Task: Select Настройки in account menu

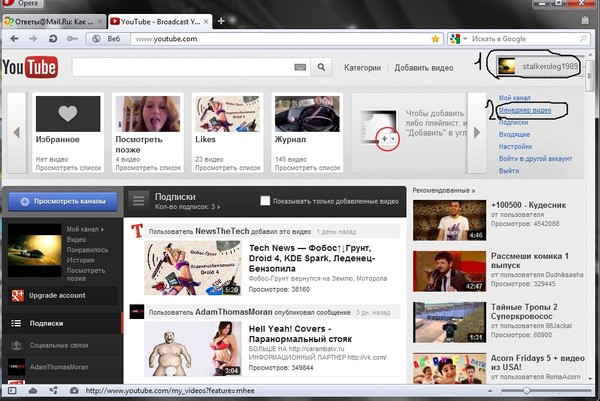Action: point(515,147)
